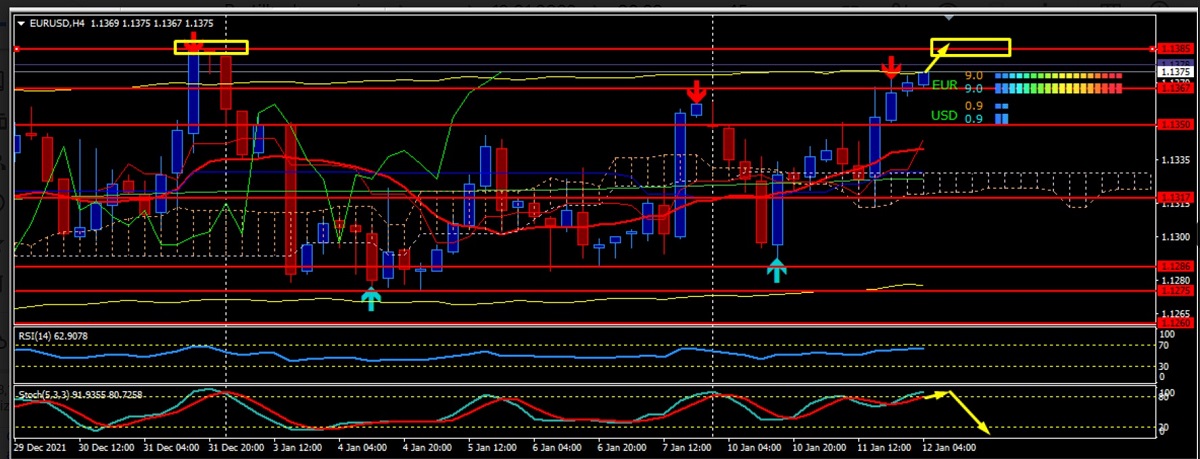This screenshot has width=1200, height=459.
Task: Click the RSI(14) indicator label
Action: 52,336
